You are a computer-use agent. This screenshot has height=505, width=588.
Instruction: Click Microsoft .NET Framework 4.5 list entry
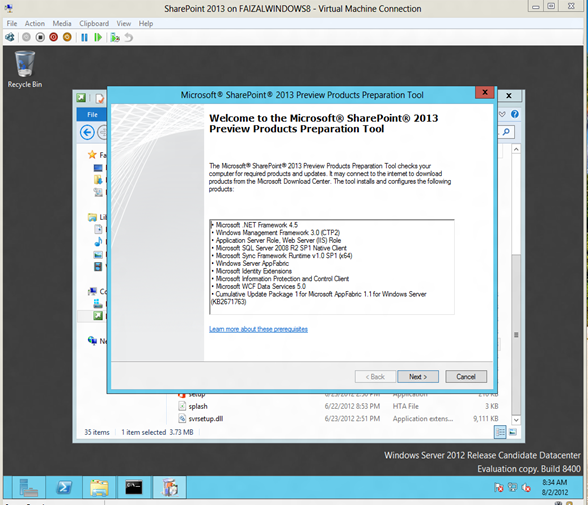[x=257, y=225]
